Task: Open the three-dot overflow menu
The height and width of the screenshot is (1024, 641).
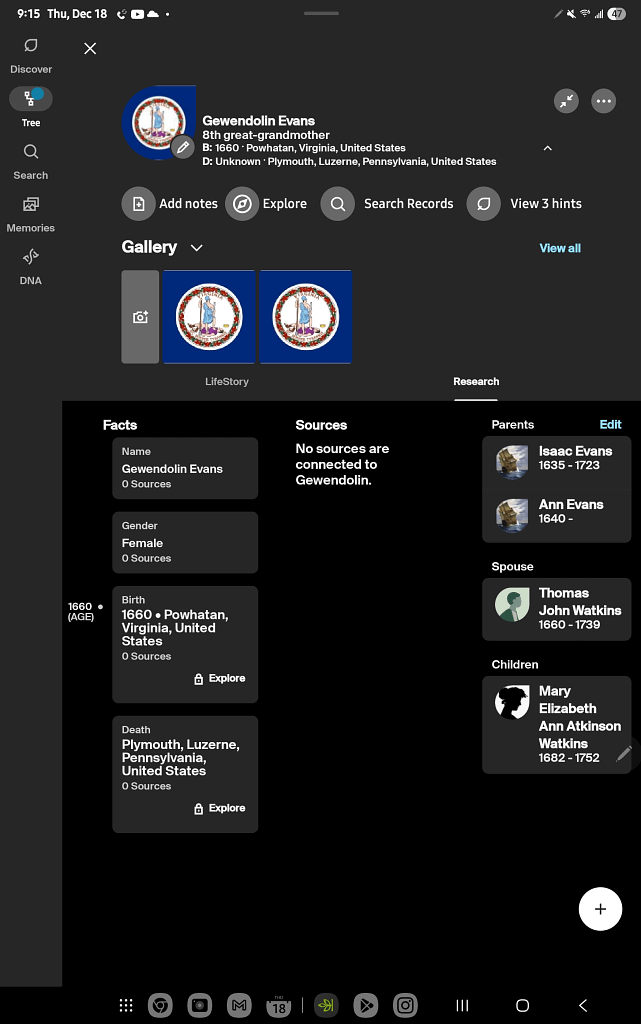Action: click(x=604, y=101)
